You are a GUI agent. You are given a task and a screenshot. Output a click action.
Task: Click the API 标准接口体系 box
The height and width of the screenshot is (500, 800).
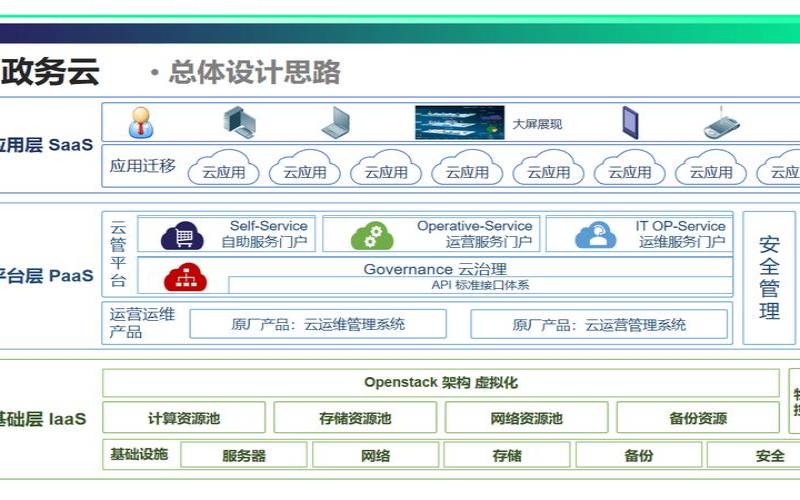point(481,285)
